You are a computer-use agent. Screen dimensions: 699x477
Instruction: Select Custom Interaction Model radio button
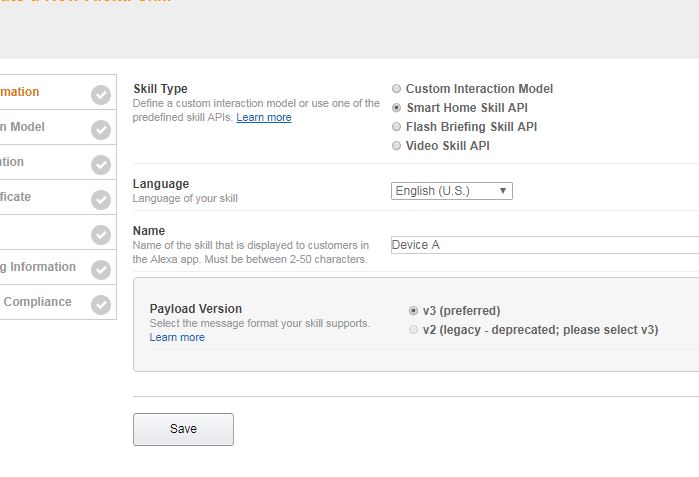coord(396,88)
